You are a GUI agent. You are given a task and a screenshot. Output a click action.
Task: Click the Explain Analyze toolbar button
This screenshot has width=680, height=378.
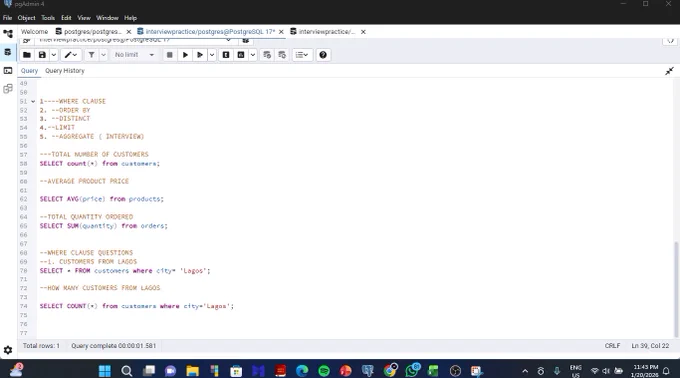[x=241, y=55]
